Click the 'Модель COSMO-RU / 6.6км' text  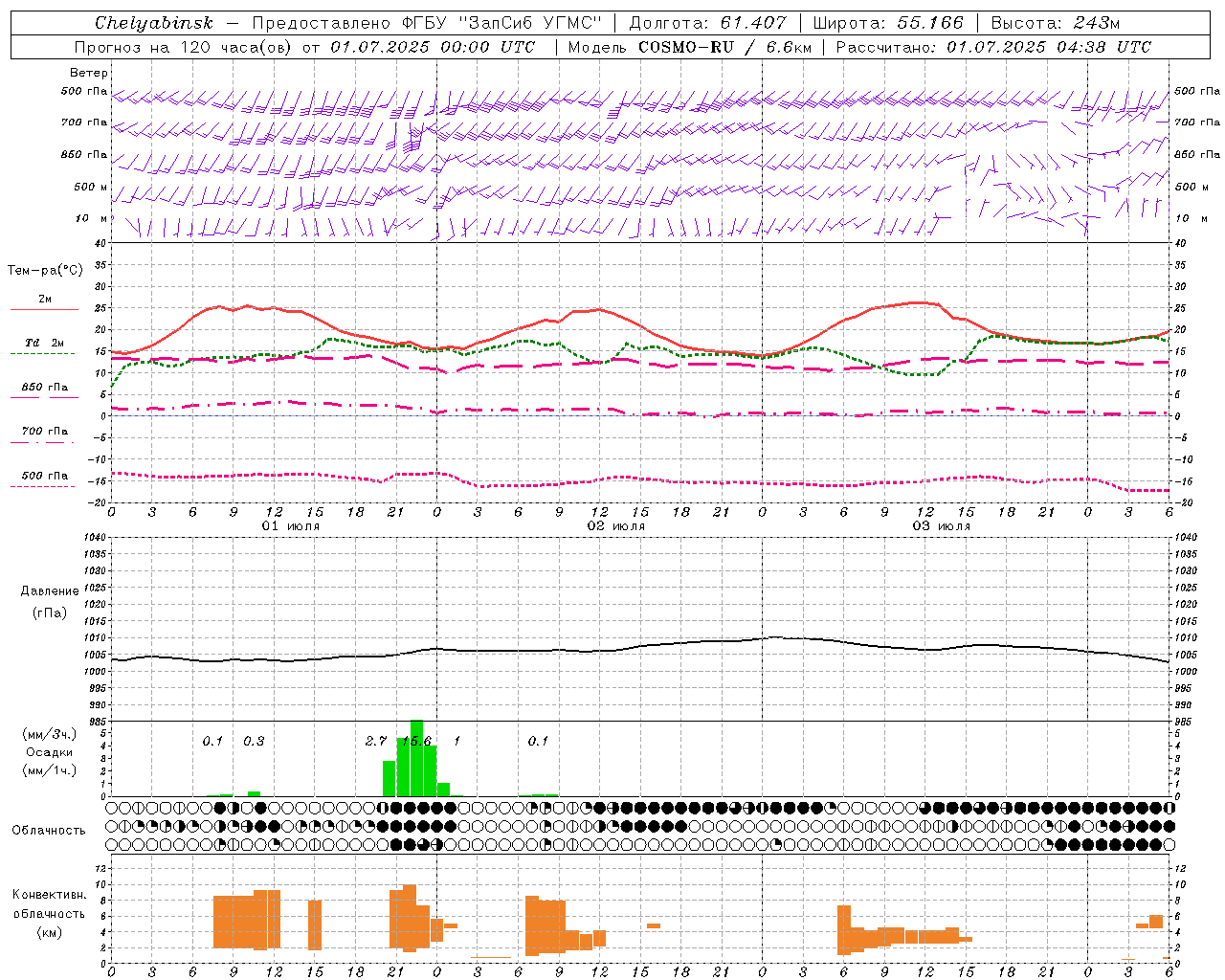[x=689, y=47]
